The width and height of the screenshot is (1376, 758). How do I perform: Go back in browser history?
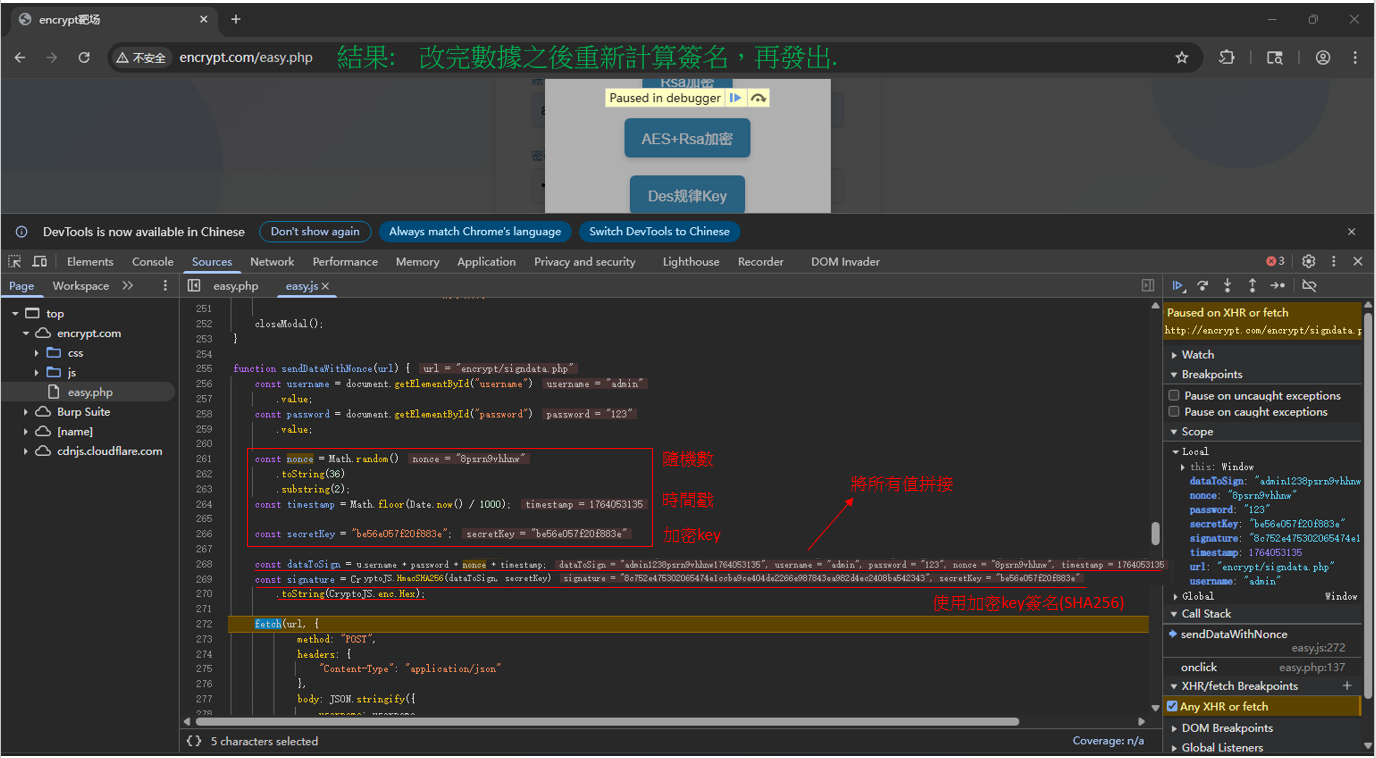pos(20,58)
